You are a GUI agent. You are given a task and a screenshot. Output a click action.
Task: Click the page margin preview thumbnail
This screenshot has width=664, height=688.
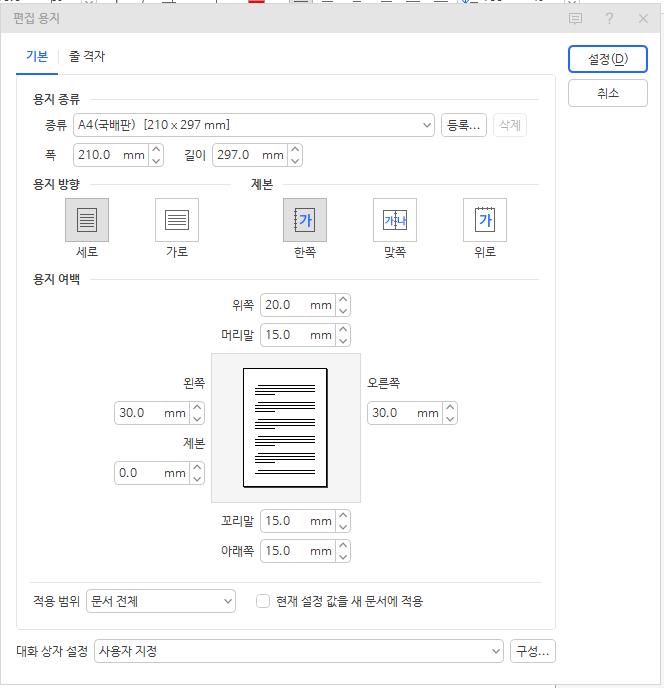click(285, 427)
